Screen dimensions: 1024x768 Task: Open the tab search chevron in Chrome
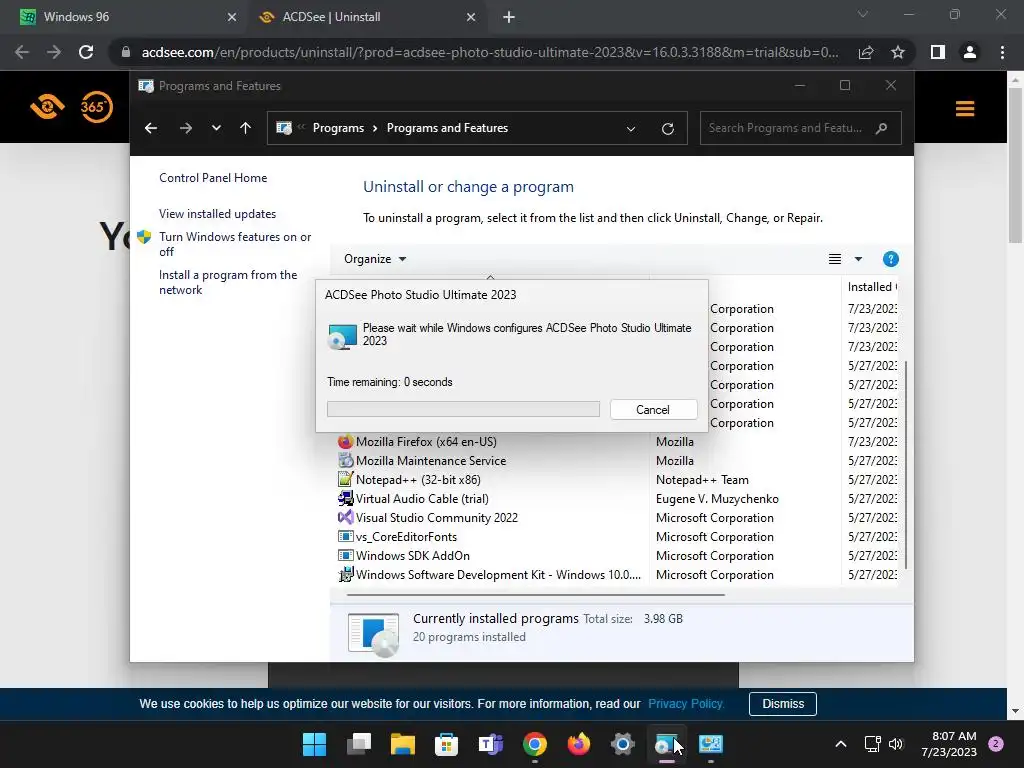click(x=863, y=14)
